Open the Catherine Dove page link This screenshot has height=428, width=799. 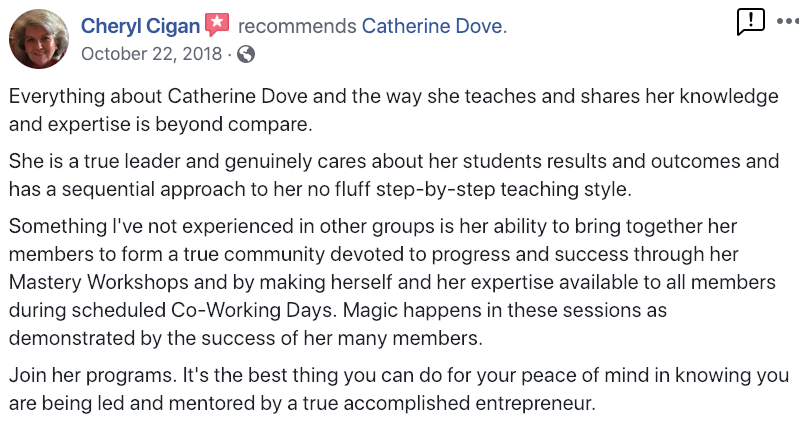432,26
